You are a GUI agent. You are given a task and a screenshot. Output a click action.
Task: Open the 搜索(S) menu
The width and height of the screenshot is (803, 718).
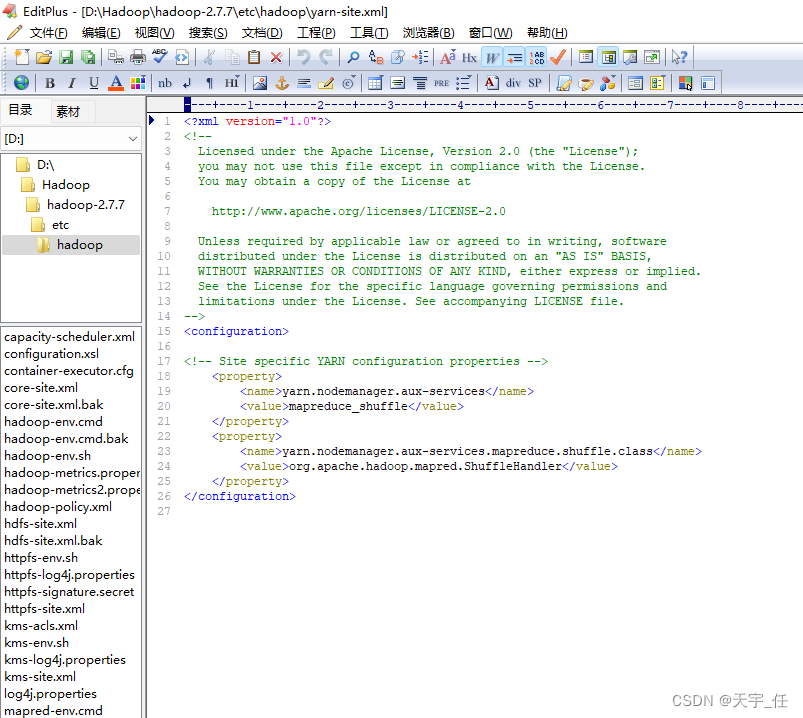point(208,33)
